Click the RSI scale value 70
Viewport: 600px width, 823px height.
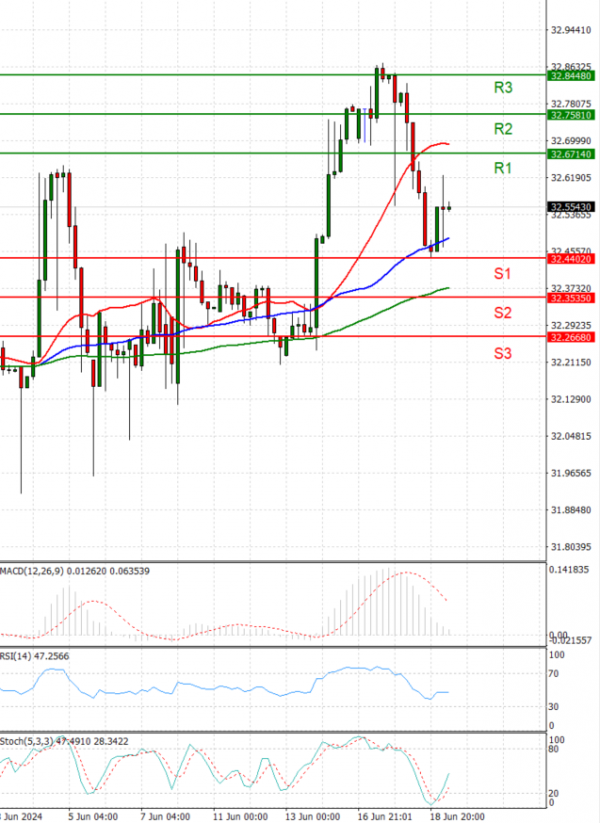pyautogui.click(x=553, y=674)
